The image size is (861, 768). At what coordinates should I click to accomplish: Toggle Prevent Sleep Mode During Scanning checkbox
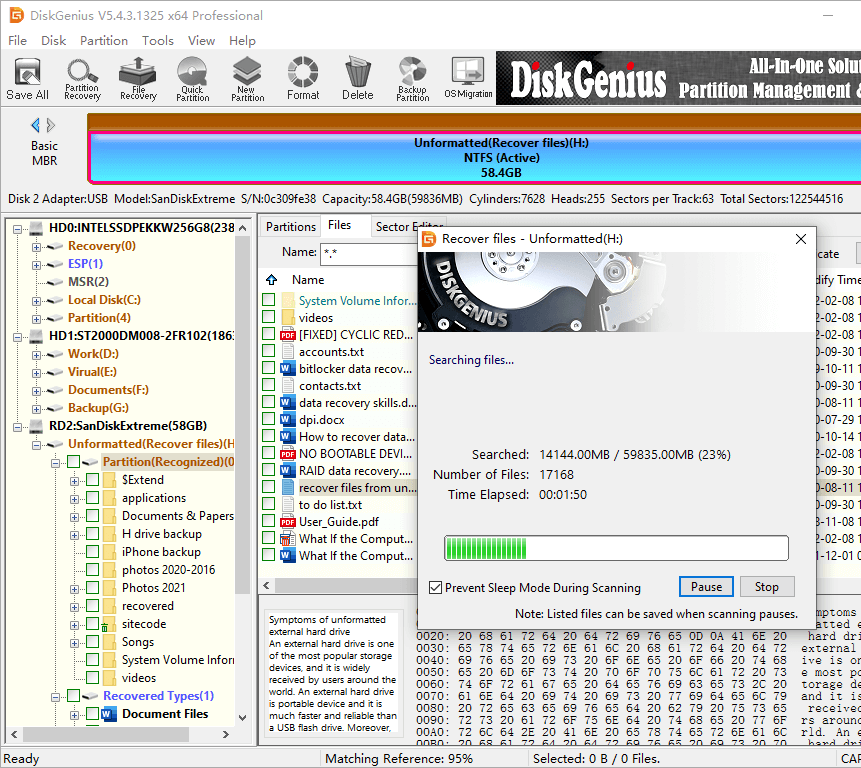click(x=434, y=588)
